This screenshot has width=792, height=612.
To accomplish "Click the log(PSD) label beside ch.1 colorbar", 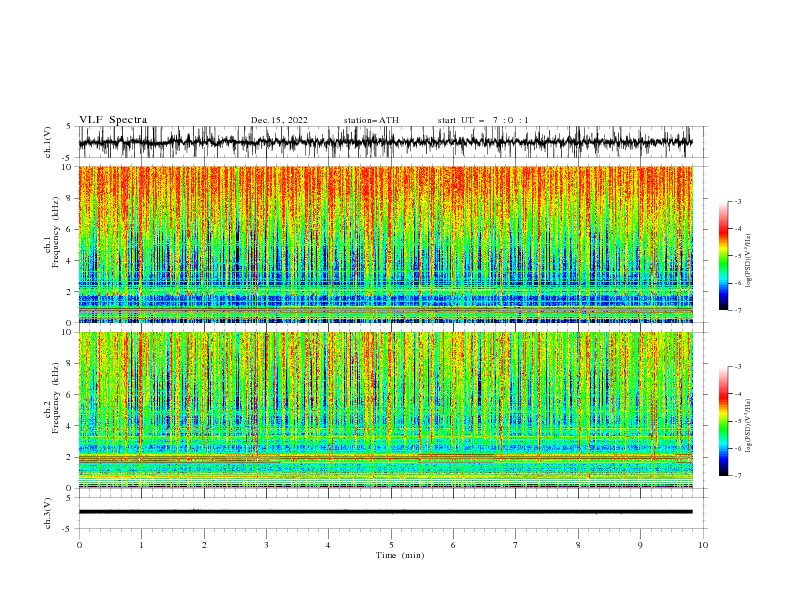I will (748, 261).
